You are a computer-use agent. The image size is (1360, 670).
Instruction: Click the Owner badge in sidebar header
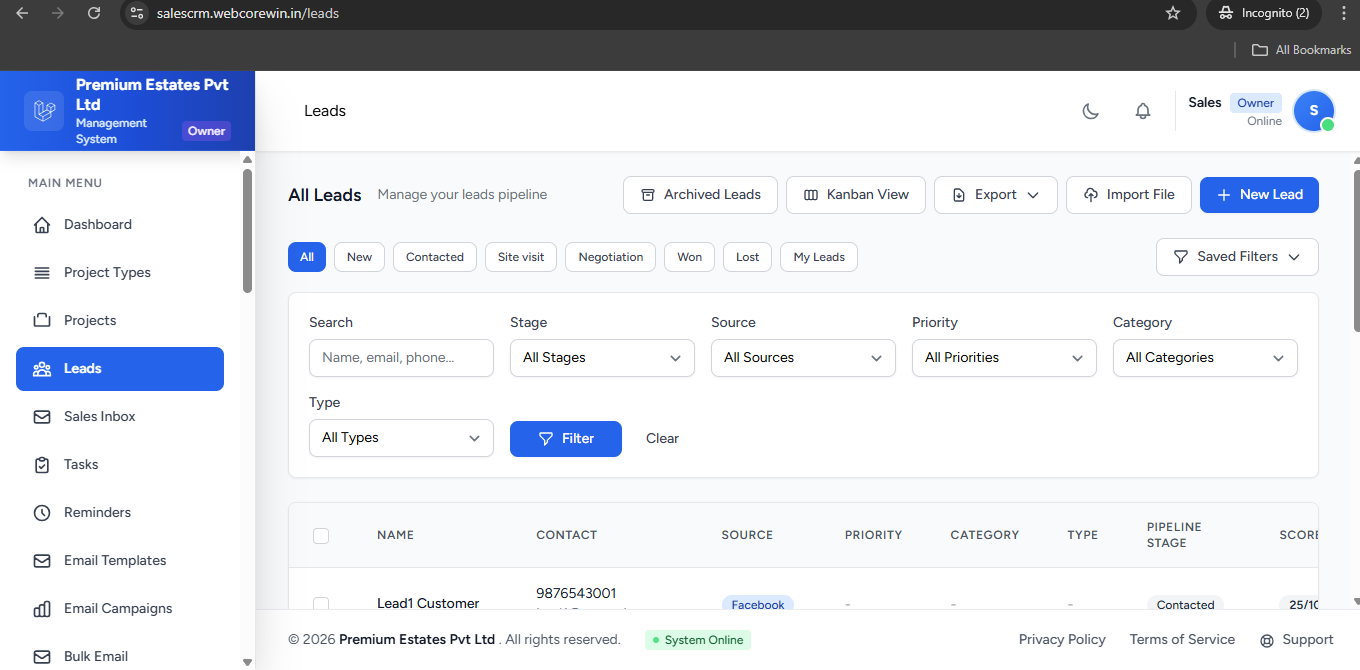207,131
